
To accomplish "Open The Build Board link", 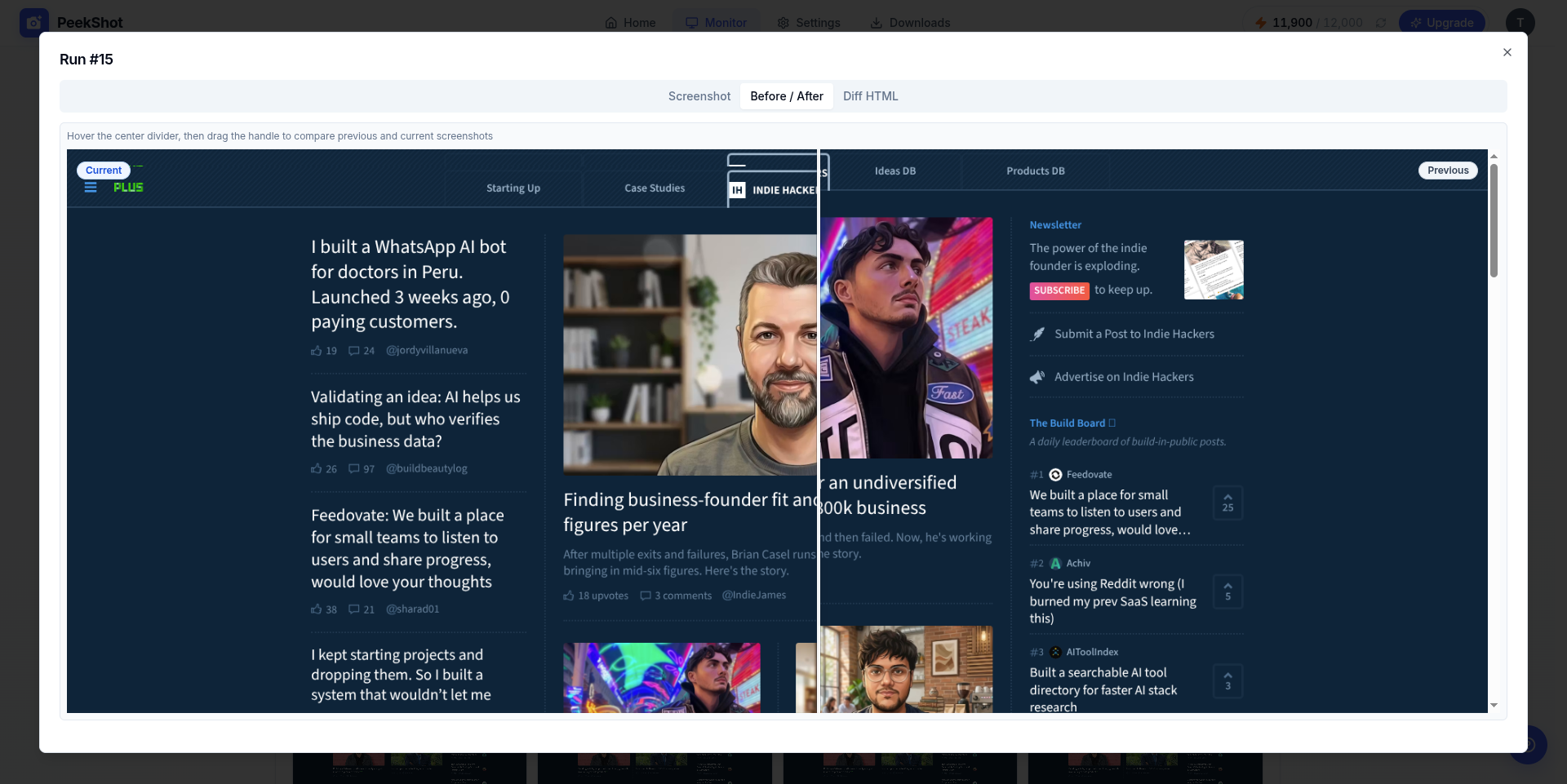I will [1067, 423].
